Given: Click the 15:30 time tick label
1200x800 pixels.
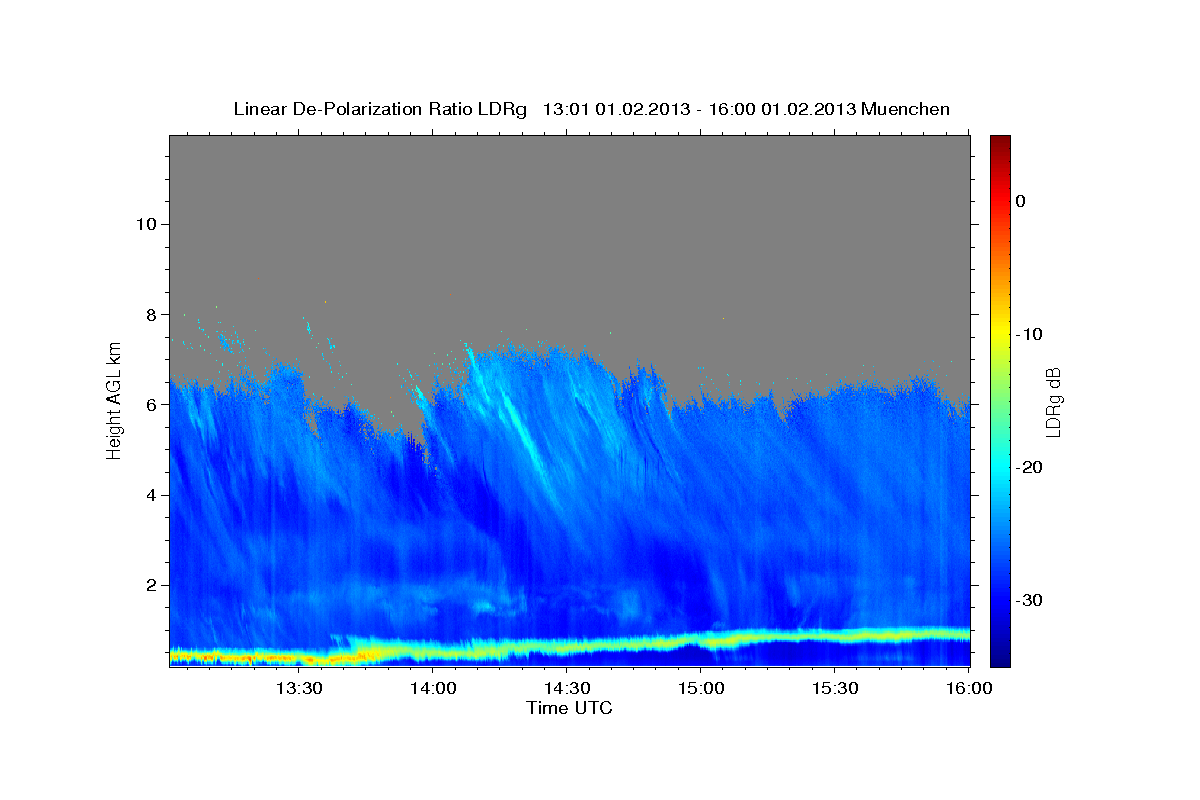Looking at the screenshot, I should click(835, 688).
